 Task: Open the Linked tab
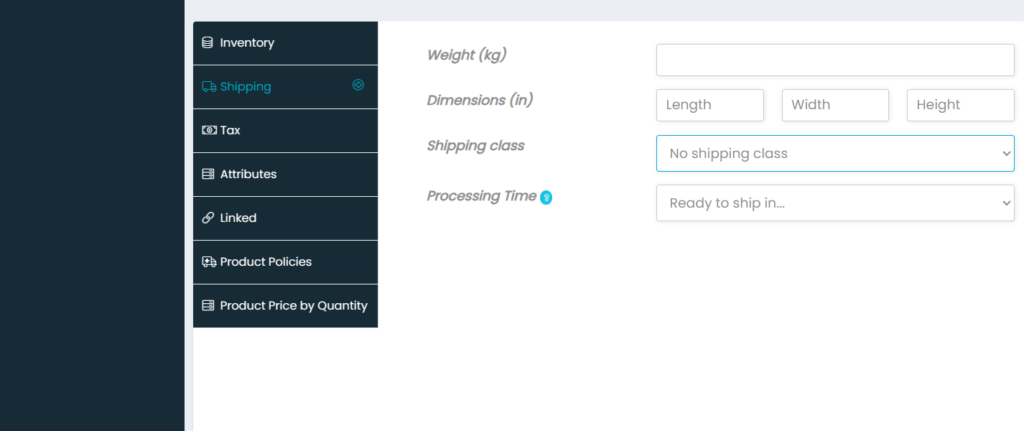(x=238, y=218)
